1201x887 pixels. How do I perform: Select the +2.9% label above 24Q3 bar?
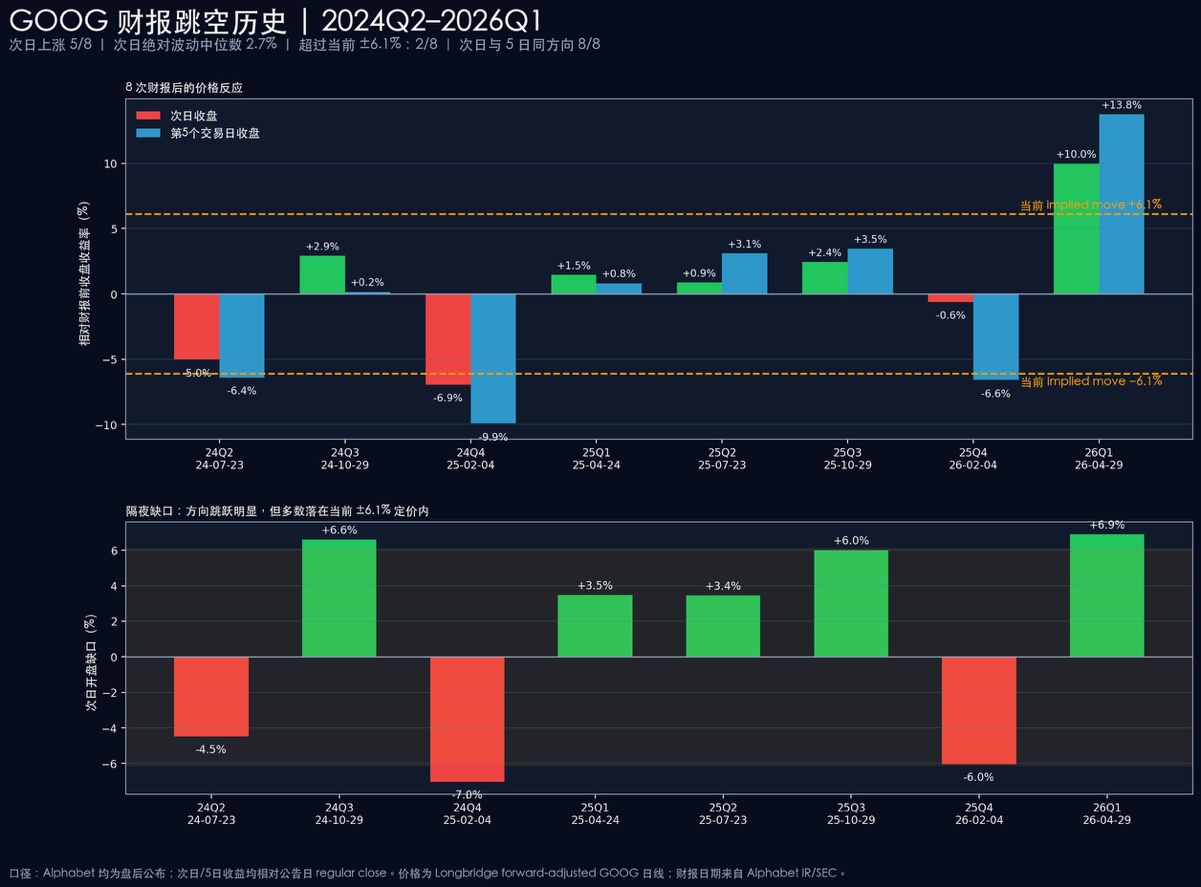point(322,246)
